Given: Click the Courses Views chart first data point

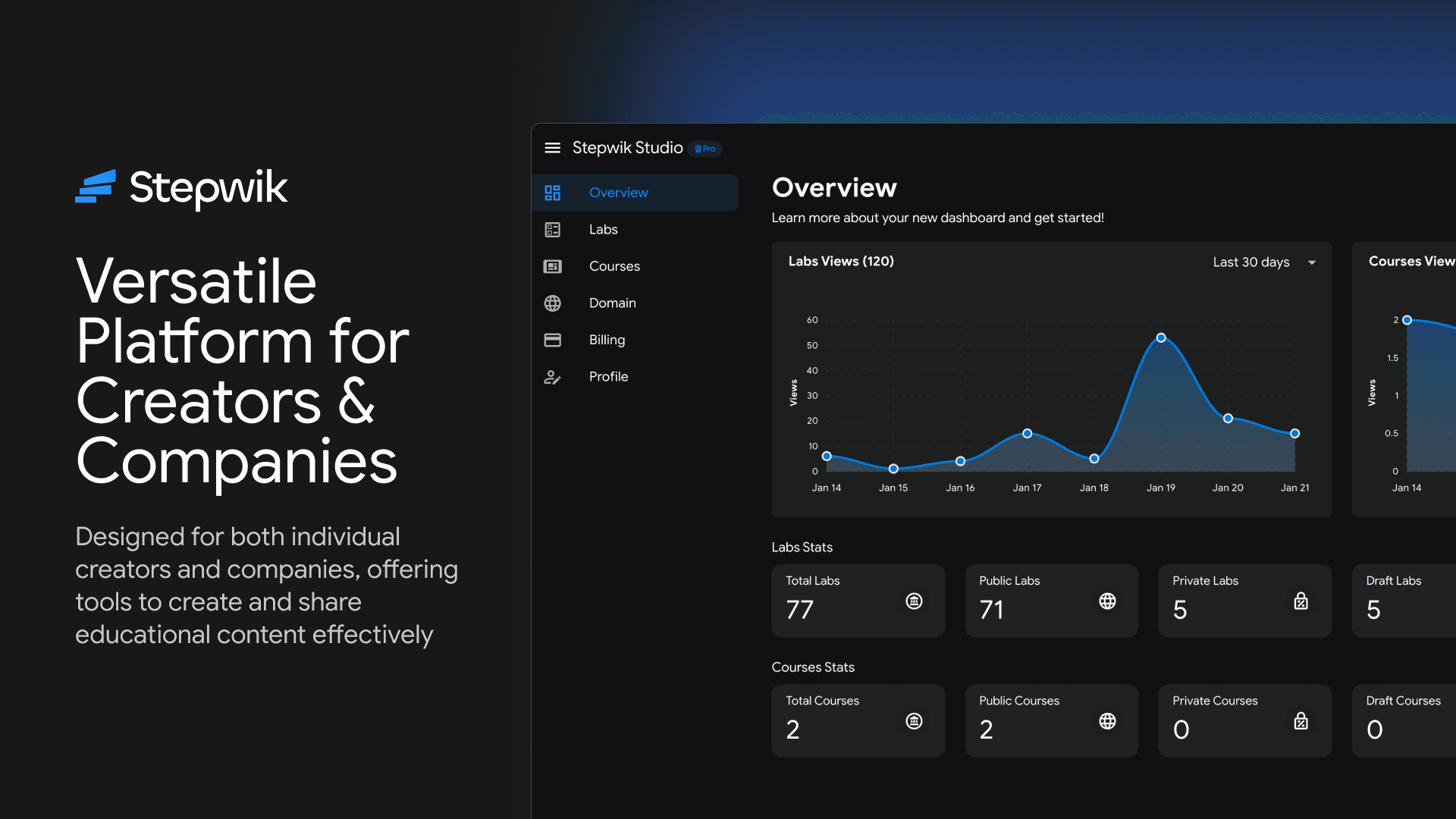Looking at the screenshot, I should (x=1407, y=320).
